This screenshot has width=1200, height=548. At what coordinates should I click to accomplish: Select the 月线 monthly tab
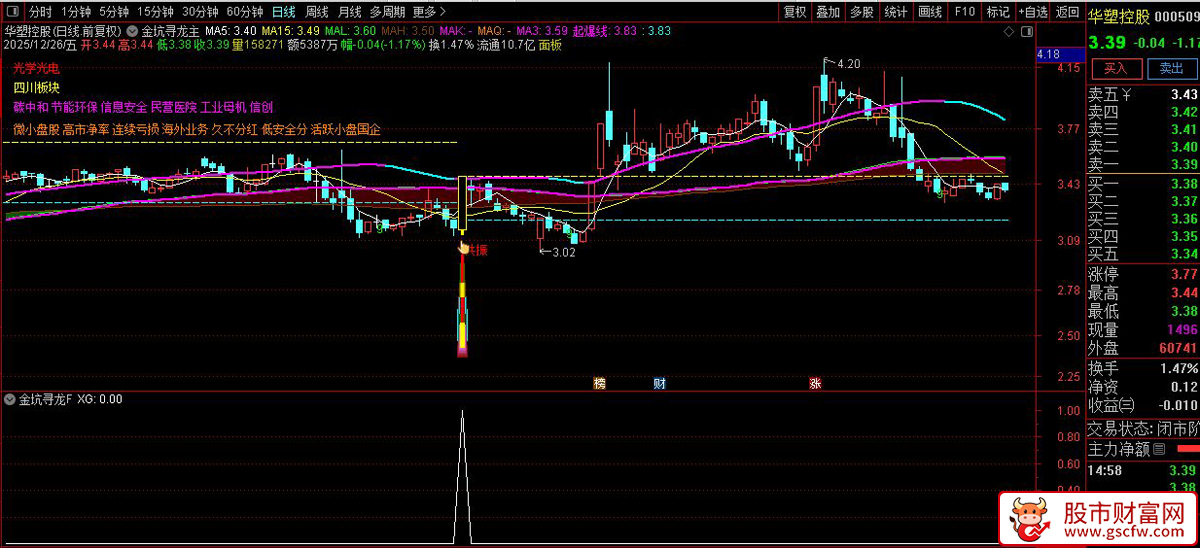pos(350,12)
